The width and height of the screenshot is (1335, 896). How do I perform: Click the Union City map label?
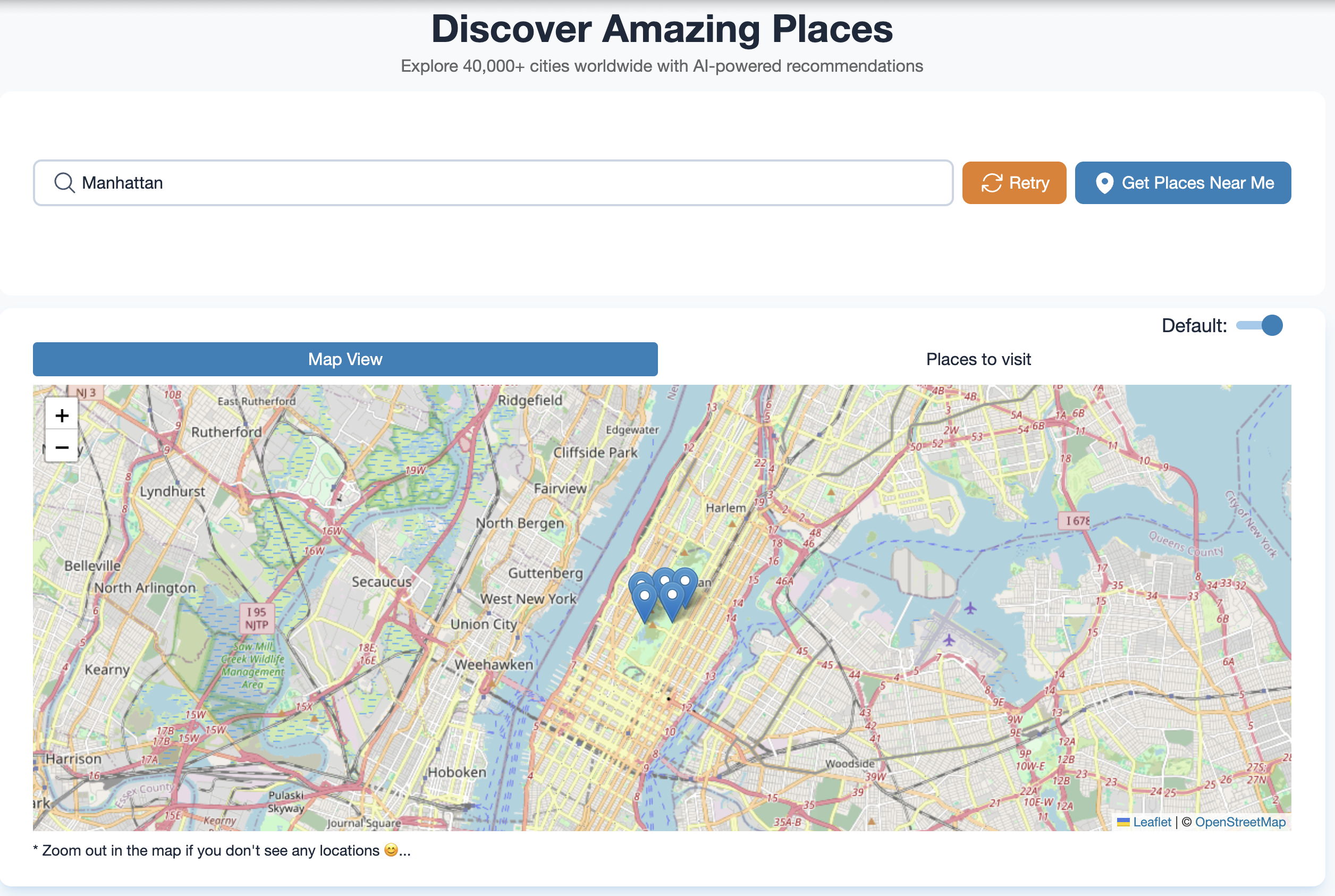(x=484, y=624)
